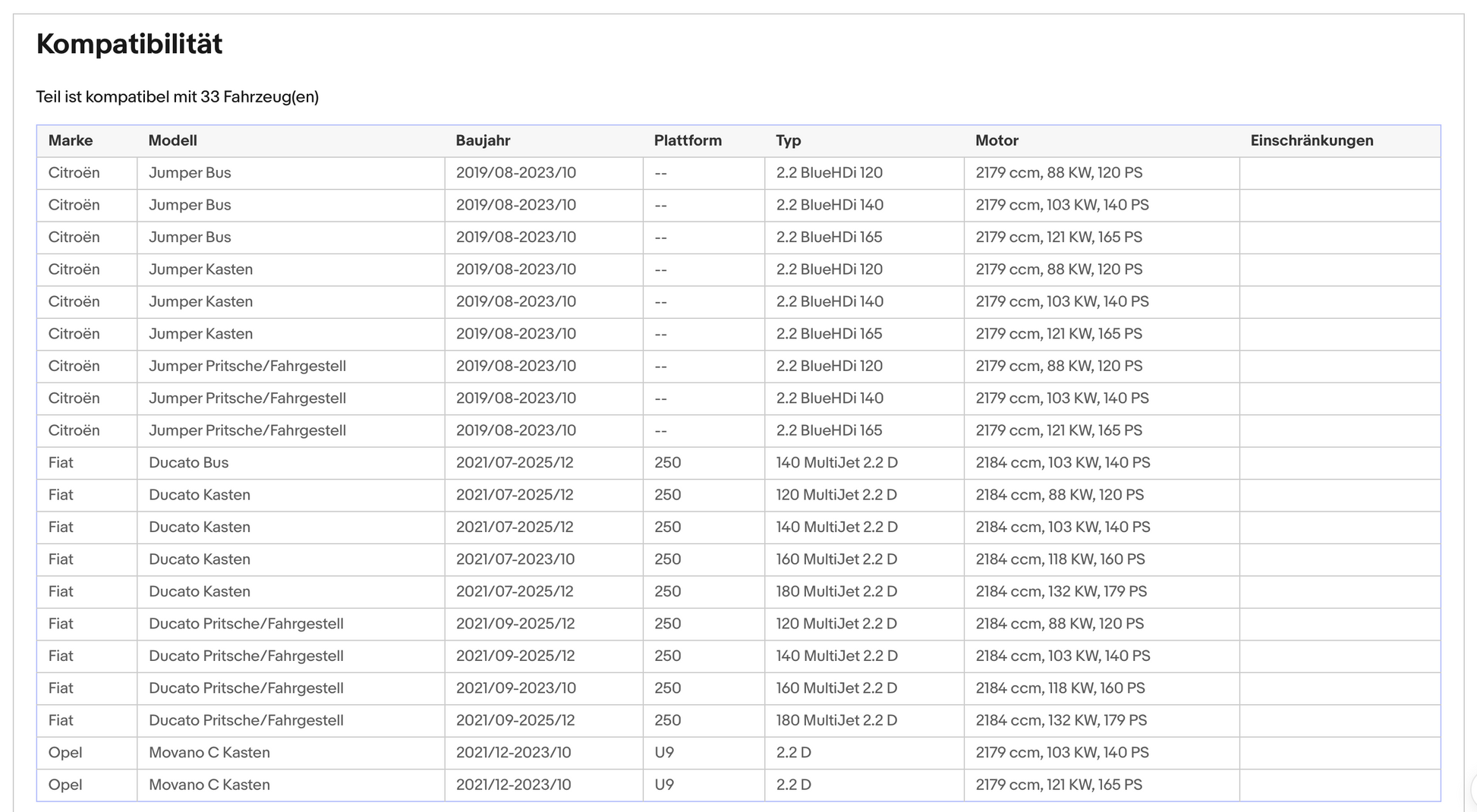Click the Kompatibilität heading
1477x812 pixels.
[130, 44]
